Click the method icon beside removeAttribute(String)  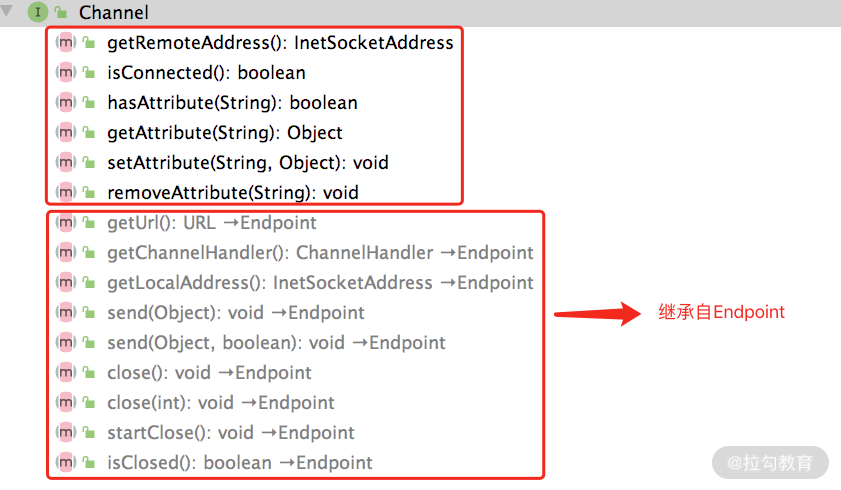(66, 192)
